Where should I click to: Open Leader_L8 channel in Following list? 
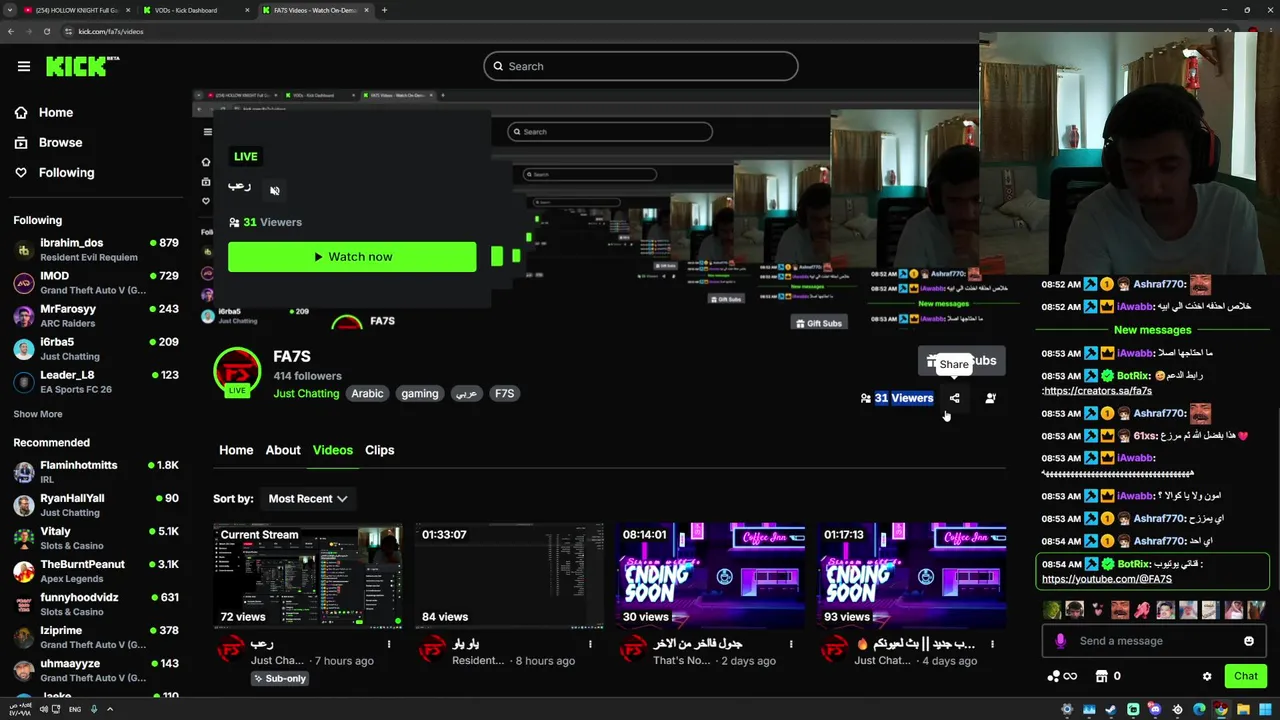(96, 382)
